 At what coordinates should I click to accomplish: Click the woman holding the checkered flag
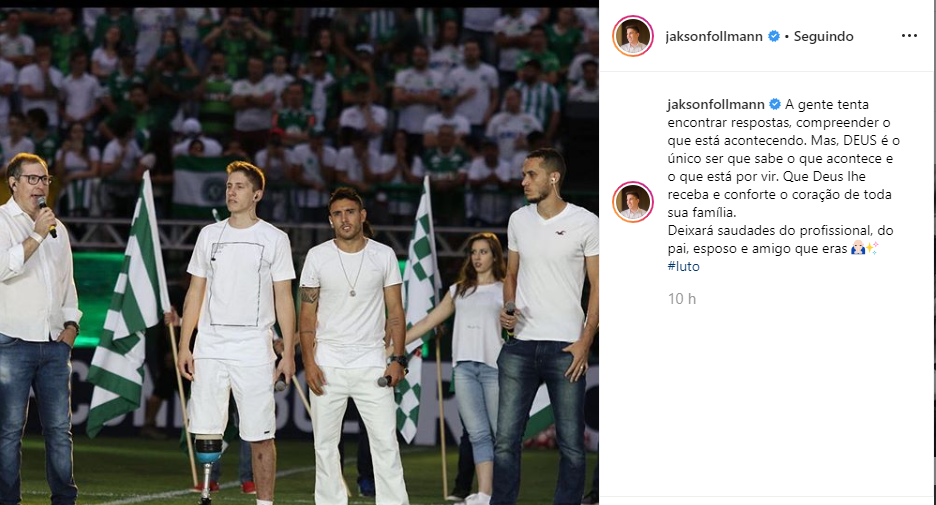click(x=472, y=358)
